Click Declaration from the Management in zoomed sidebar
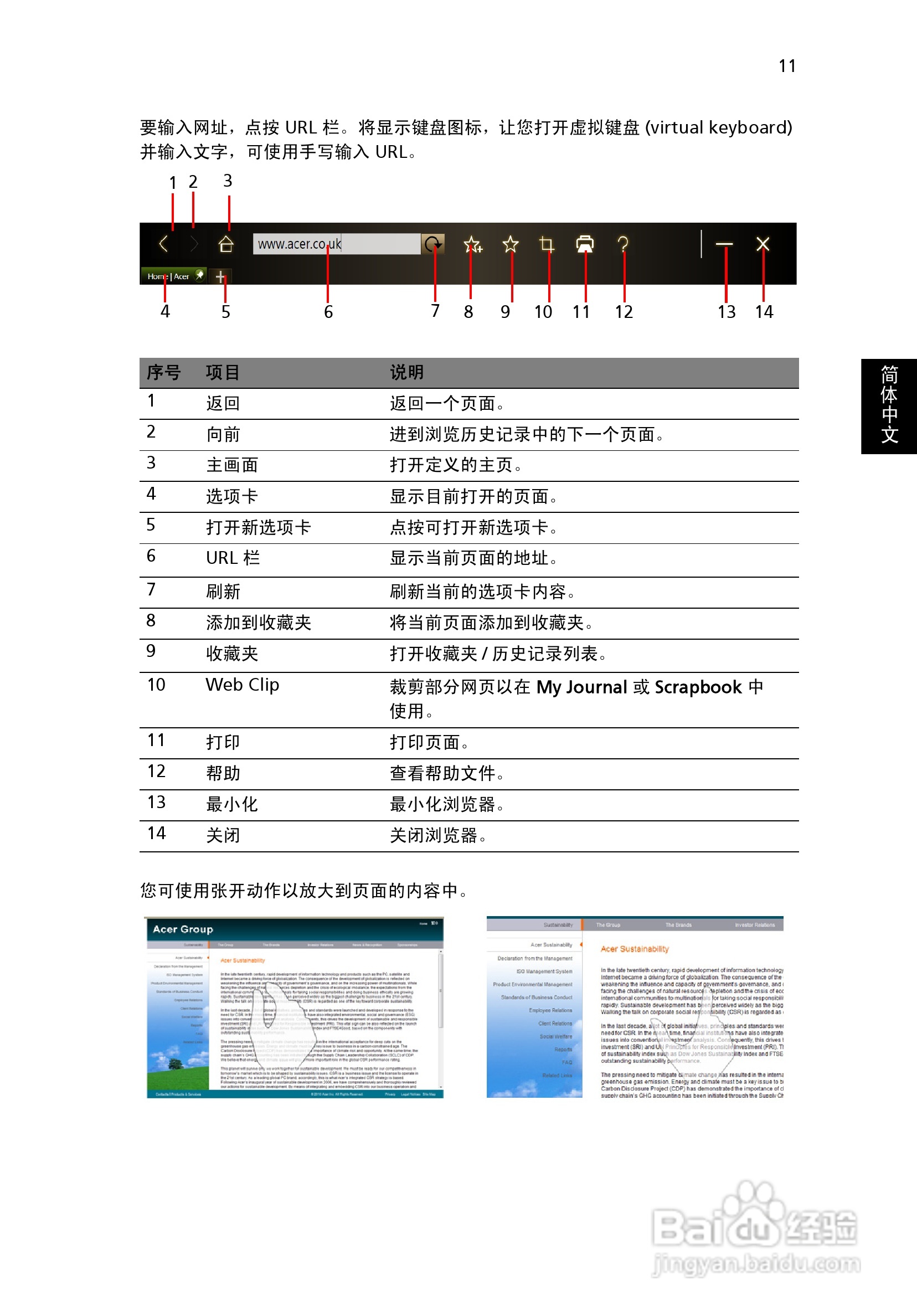 point(535,958)
